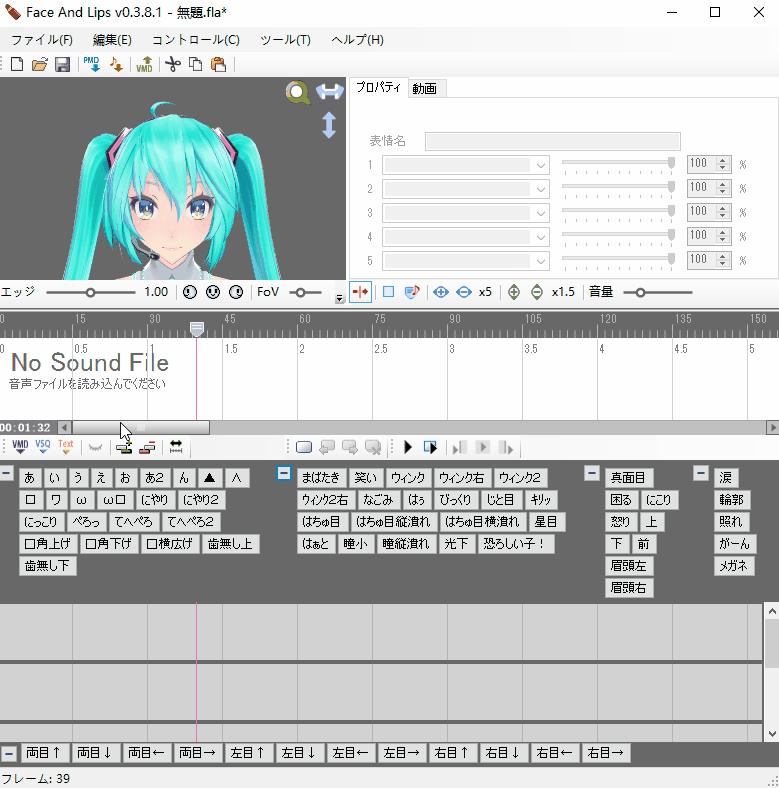
Task: Click the 真面目 eyebrow button
Action: click(x=628, y=477)
